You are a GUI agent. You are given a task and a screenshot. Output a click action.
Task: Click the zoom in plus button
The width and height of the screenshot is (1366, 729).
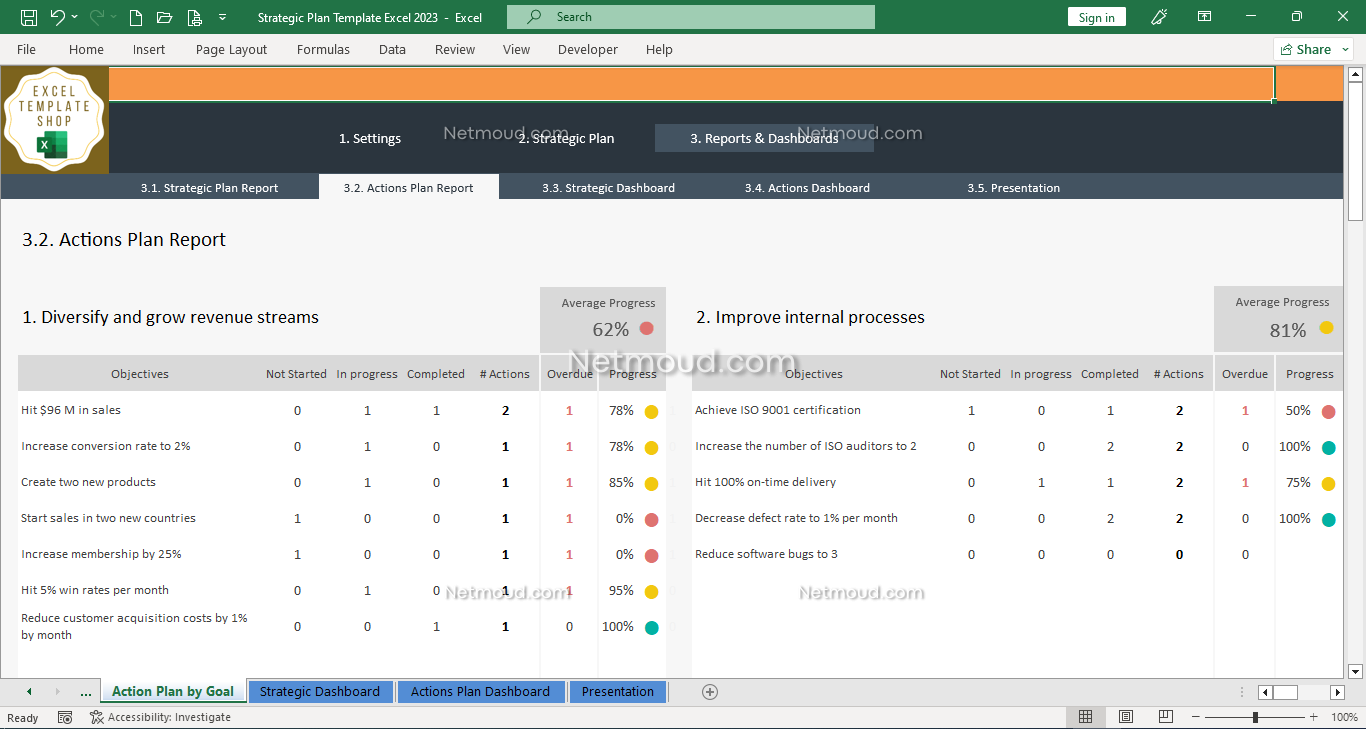coord(1313,717)
